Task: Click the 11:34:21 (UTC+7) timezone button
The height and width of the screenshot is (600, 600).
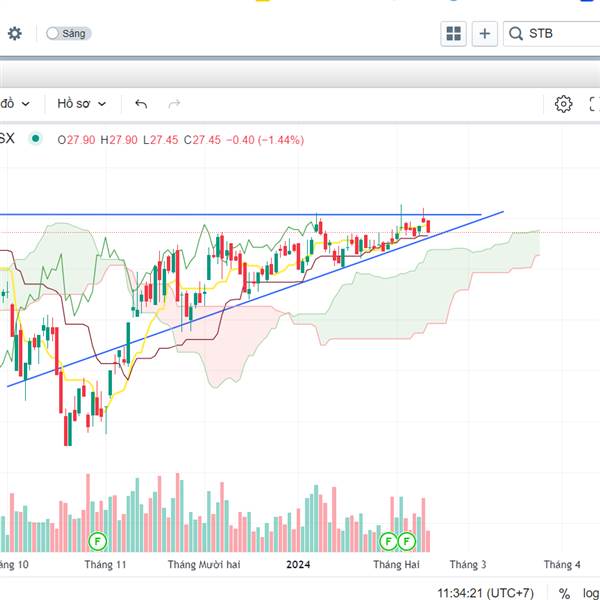Action: tap(485, 593)
